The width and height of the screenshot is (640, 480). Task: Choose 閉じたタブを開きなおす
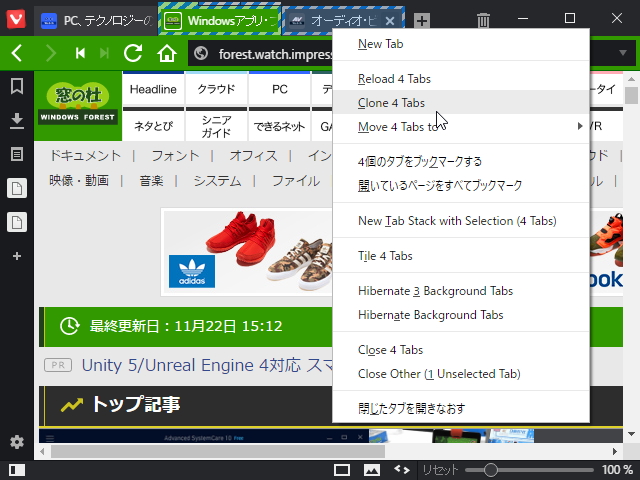coord(461,409)
